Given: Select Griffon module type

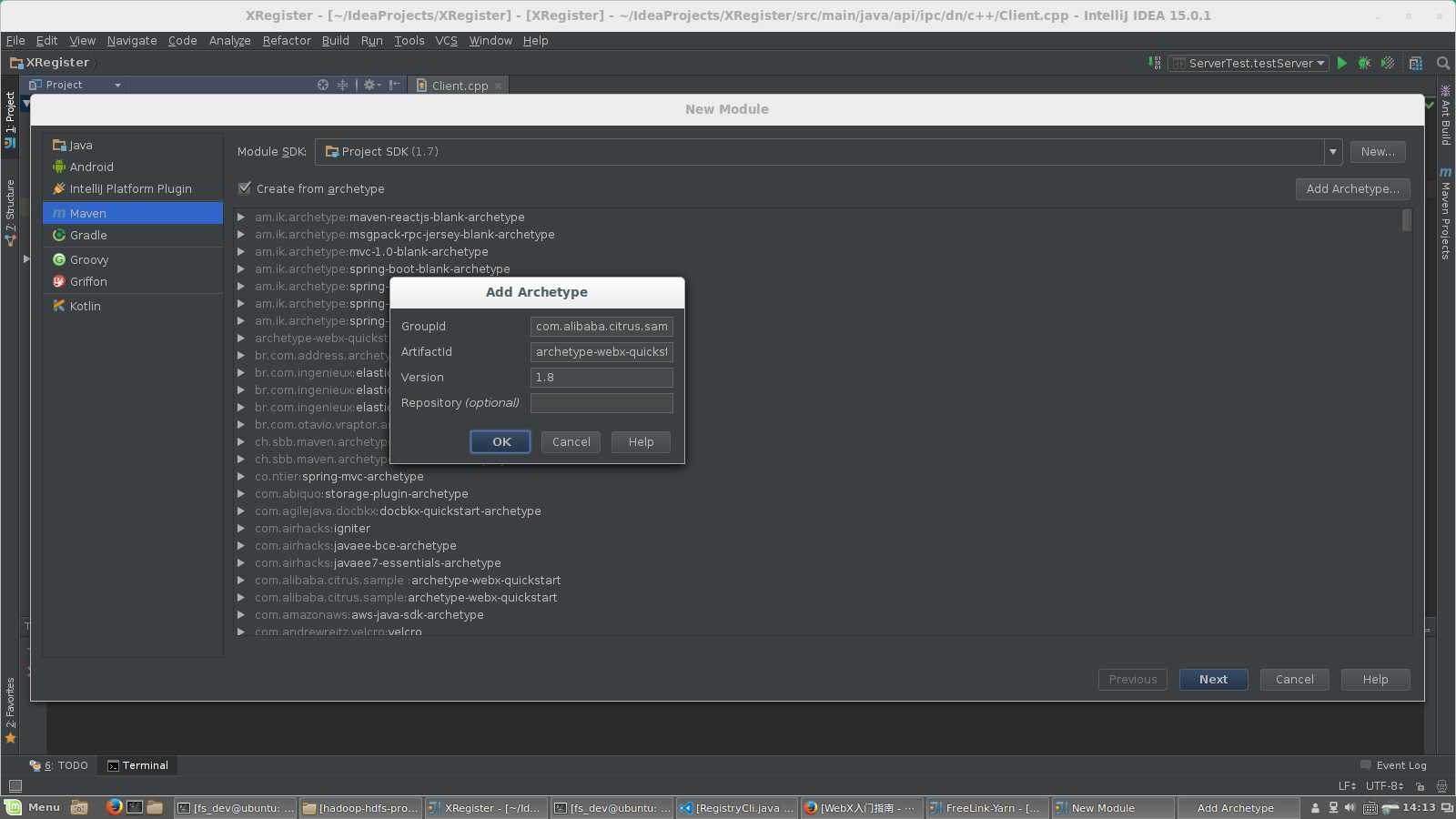Looking at the screenshot, I should (x=133, y=281).
